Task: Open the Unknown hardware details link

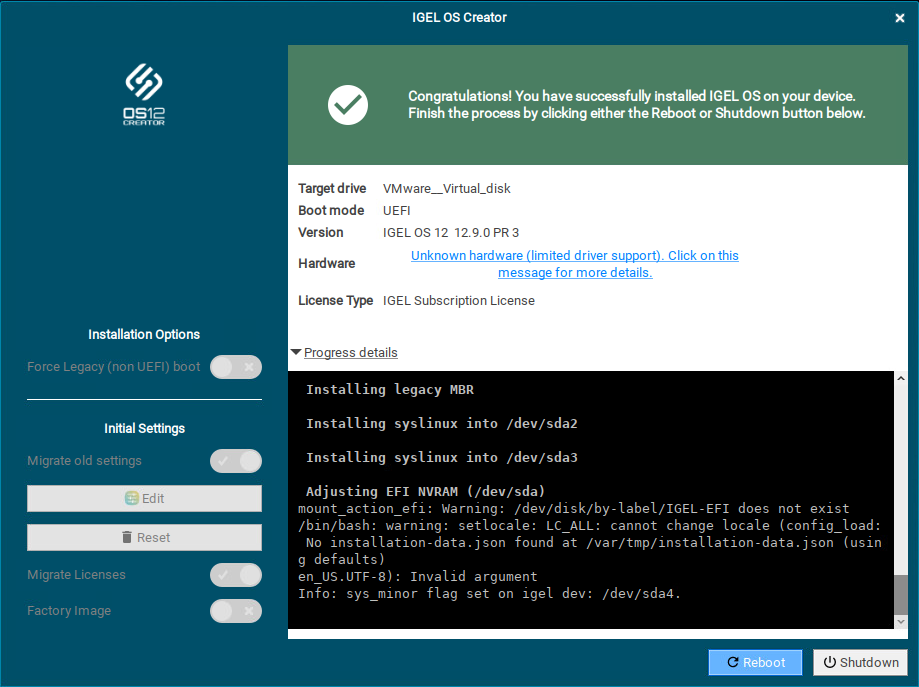Action: pyautogui.click(x=574, y=264)
